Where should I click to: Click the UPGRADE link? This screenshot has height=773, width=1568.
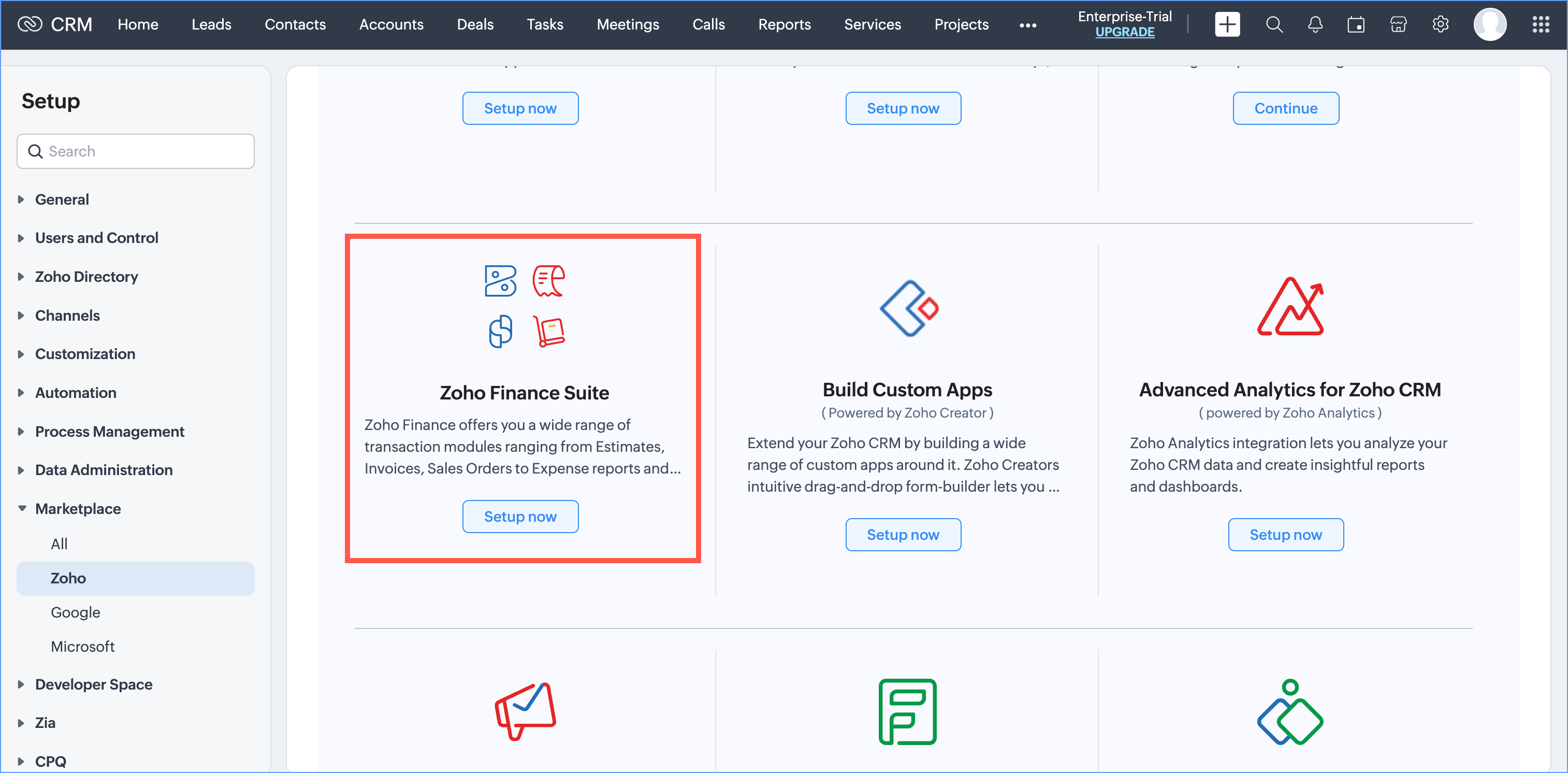coord(1124,32)
